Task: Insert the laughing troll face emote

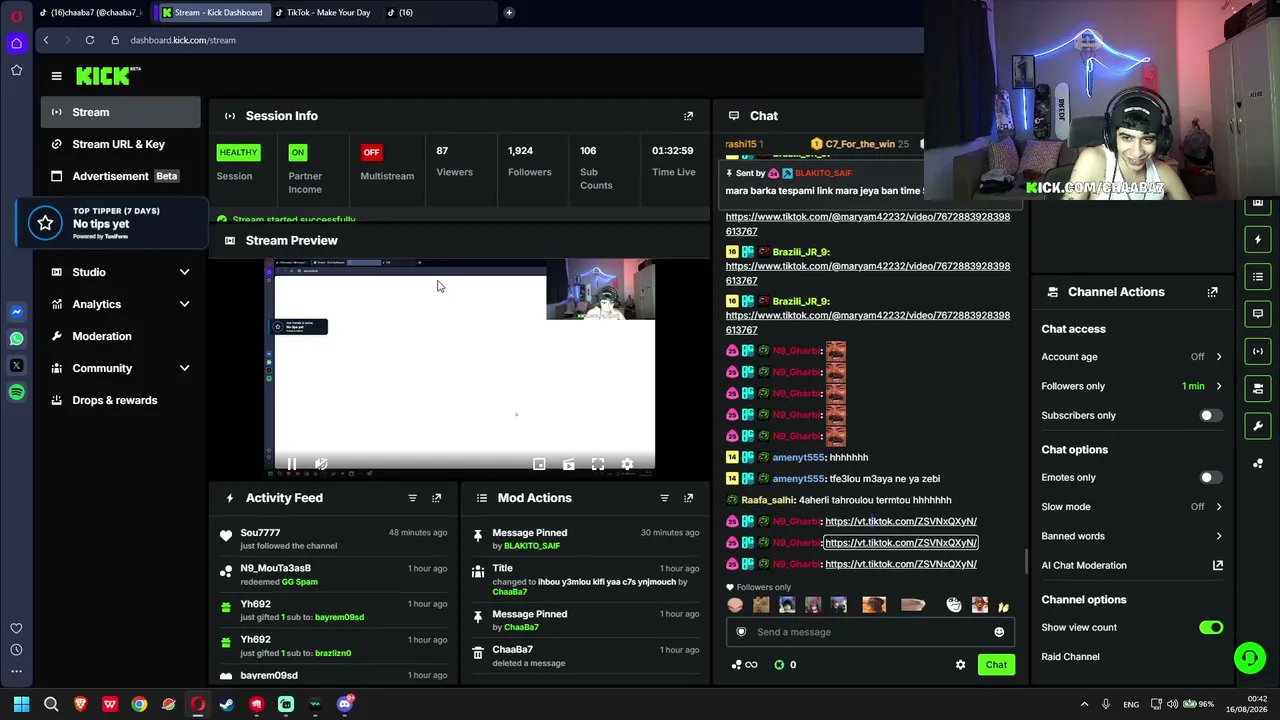Action: coord(955,605)
